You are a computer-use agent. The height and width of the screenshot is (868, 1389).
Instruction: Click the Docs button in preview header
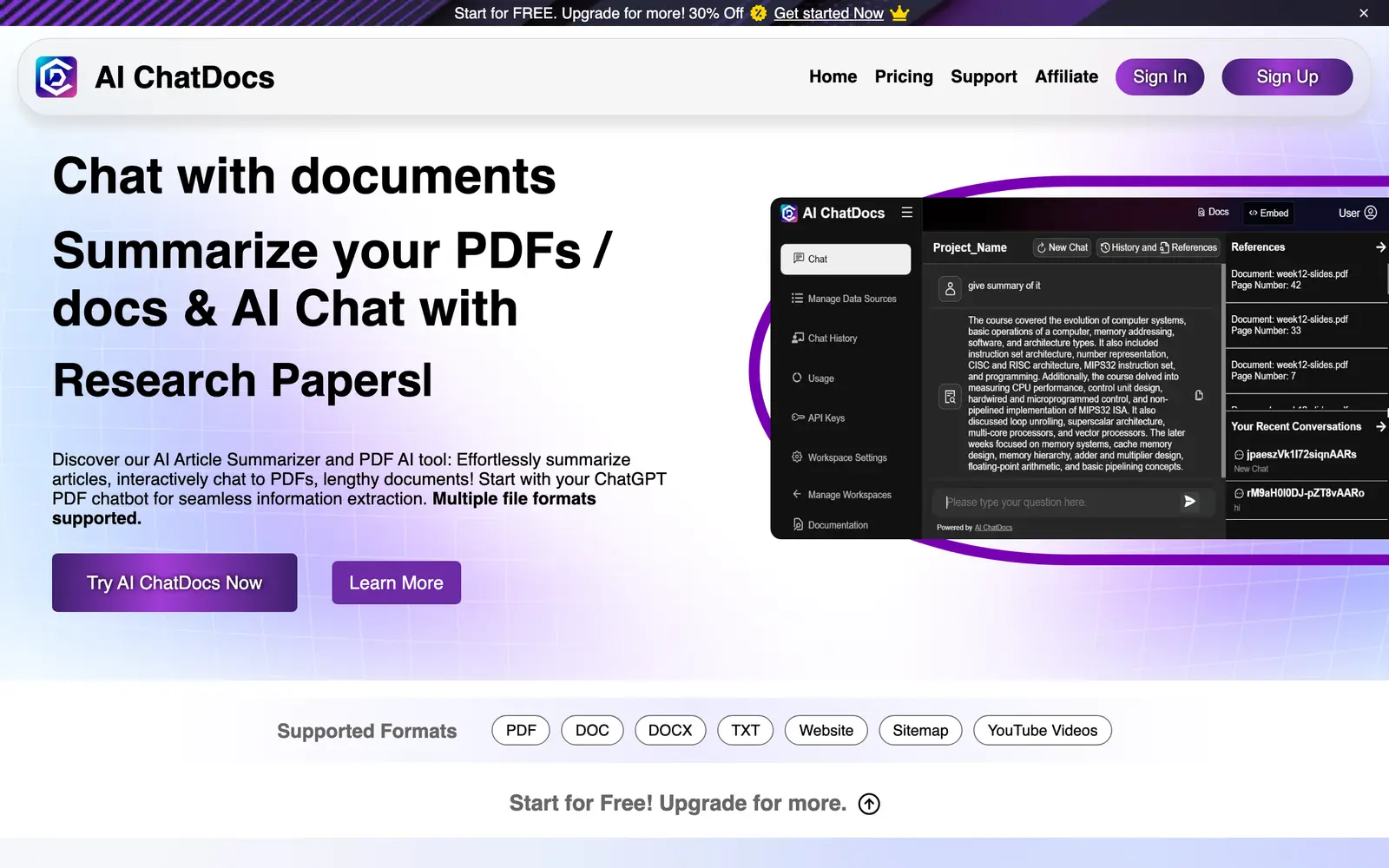tap(1214, 213)
